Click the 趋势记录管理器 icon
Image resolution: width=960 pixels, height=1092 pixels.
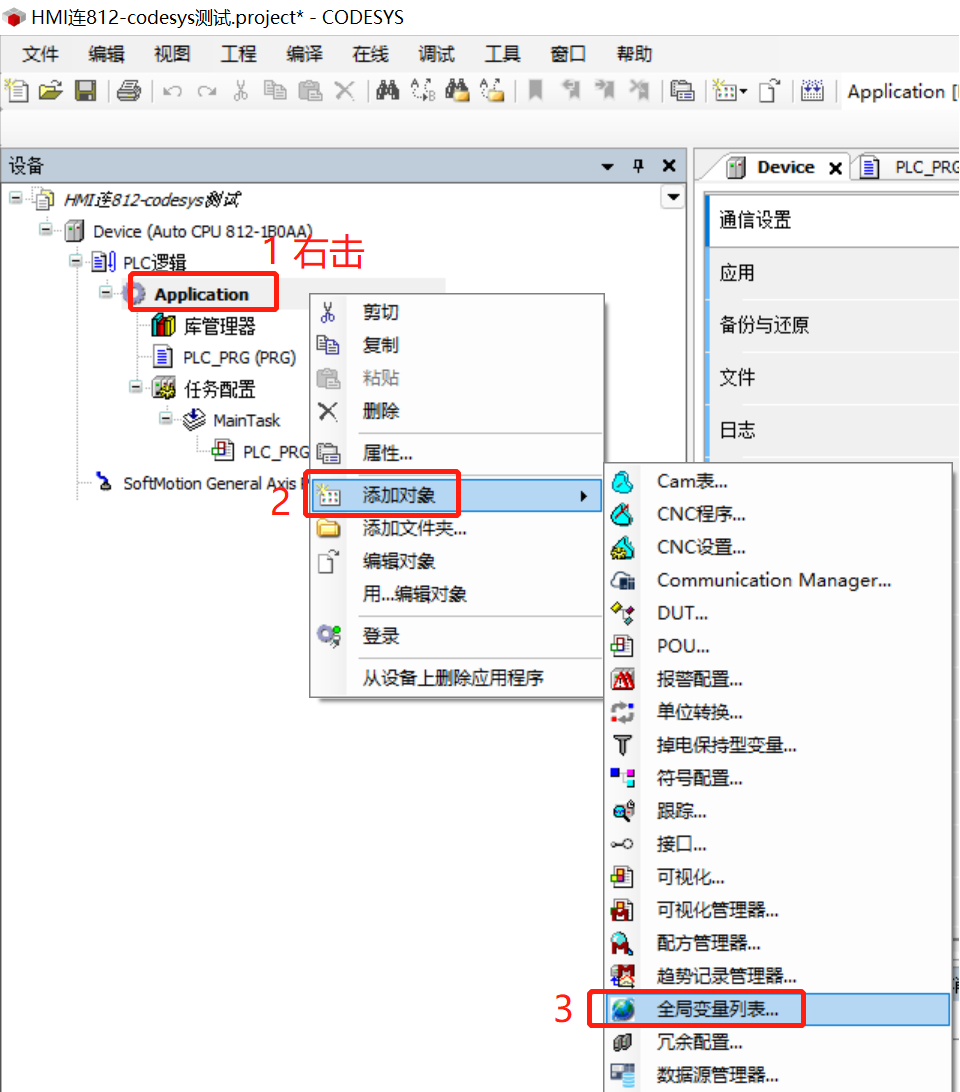click(x=622, y=976)
